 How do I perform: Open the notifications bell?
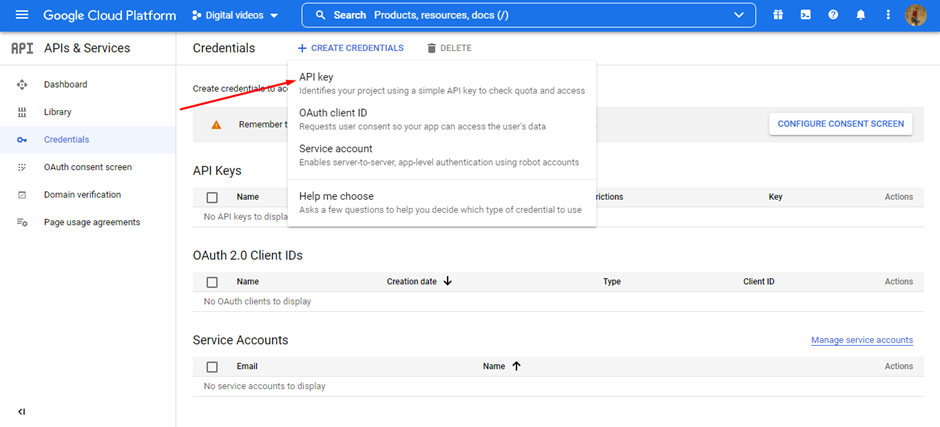861,15
